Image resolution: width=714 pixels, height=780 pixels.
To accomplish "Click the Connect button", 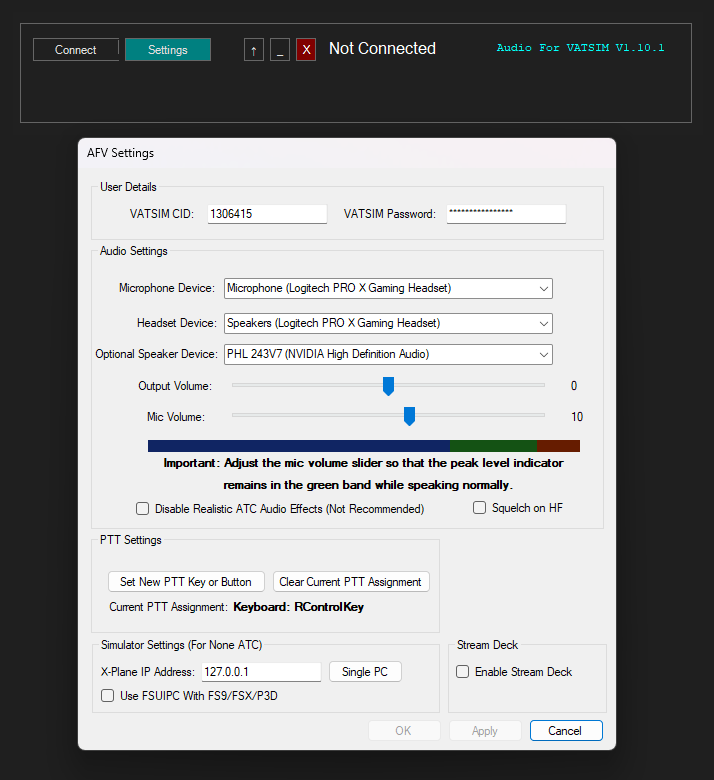I will point(76,50).
